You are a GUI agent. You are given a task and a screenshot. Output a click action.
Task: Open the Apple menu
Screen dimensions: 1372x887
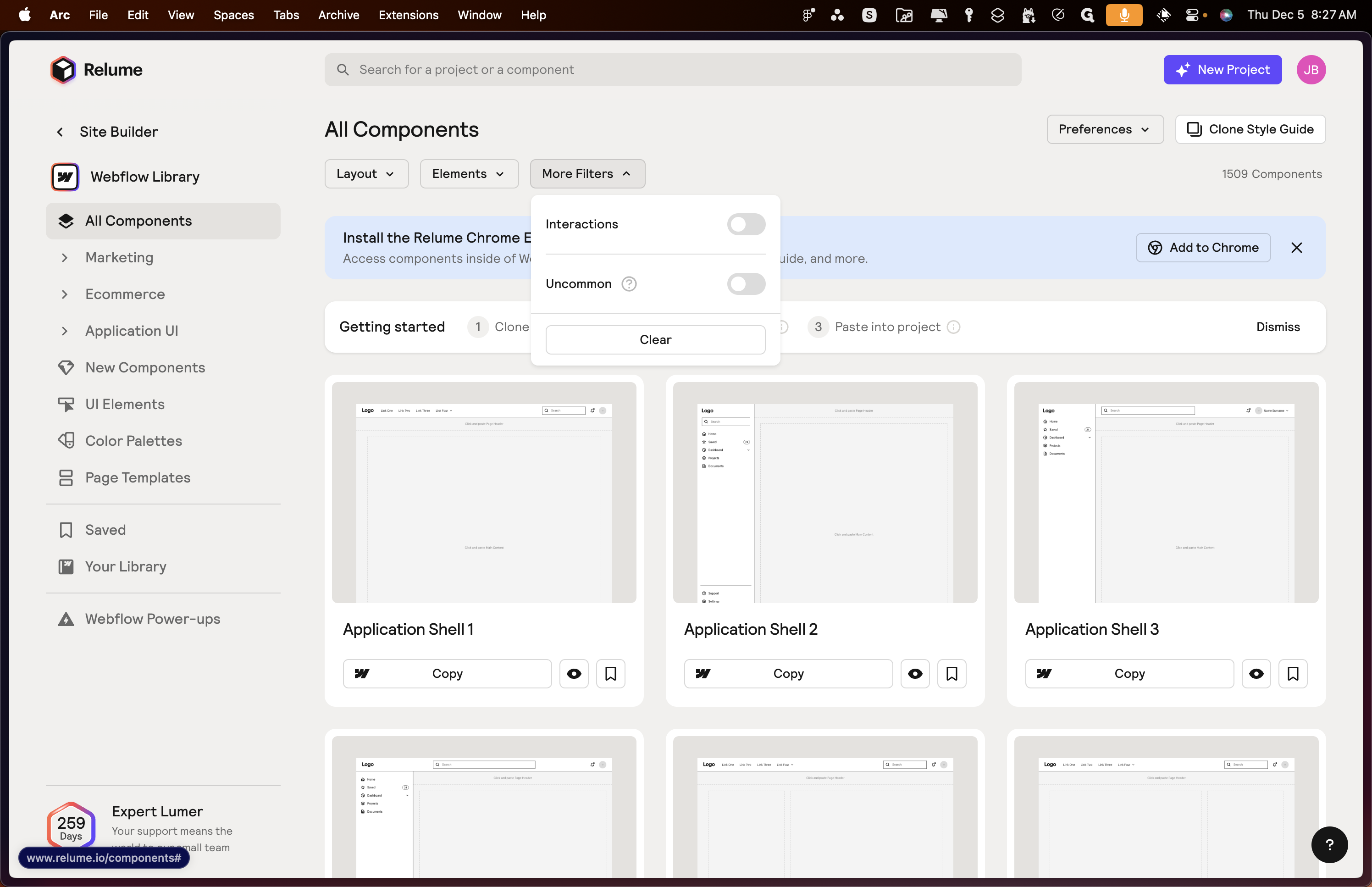[25, 15]
